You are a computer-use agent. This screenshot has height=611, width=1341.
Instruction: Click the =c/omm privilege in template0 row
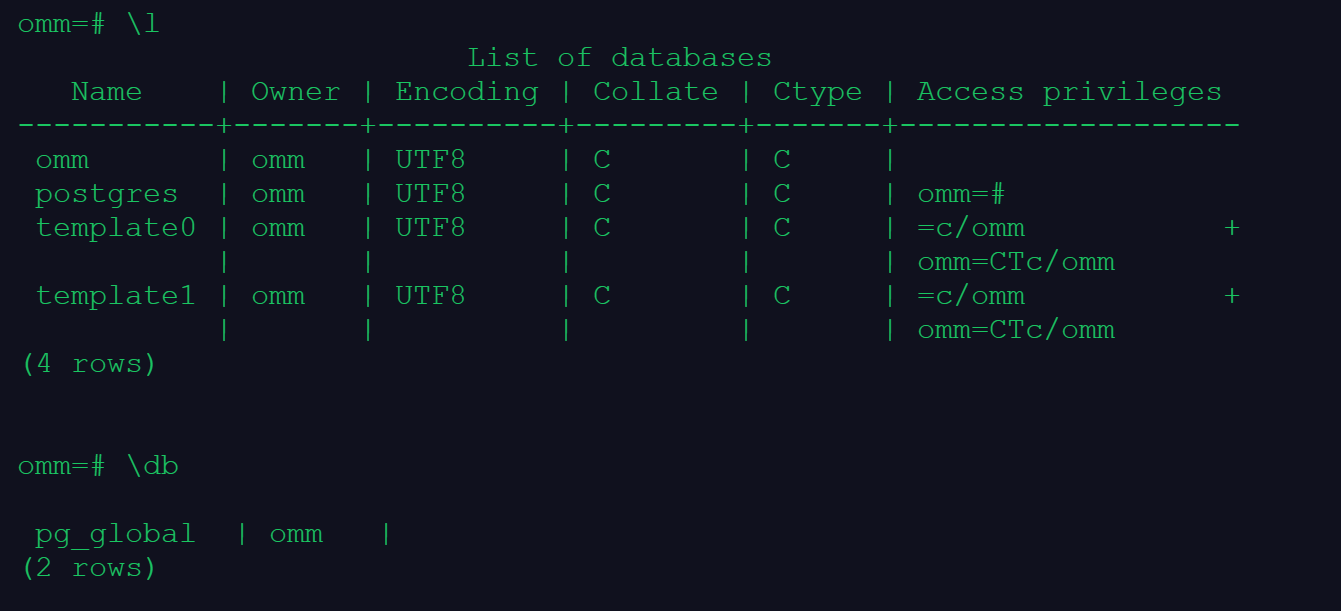click(x=971, y=228)
